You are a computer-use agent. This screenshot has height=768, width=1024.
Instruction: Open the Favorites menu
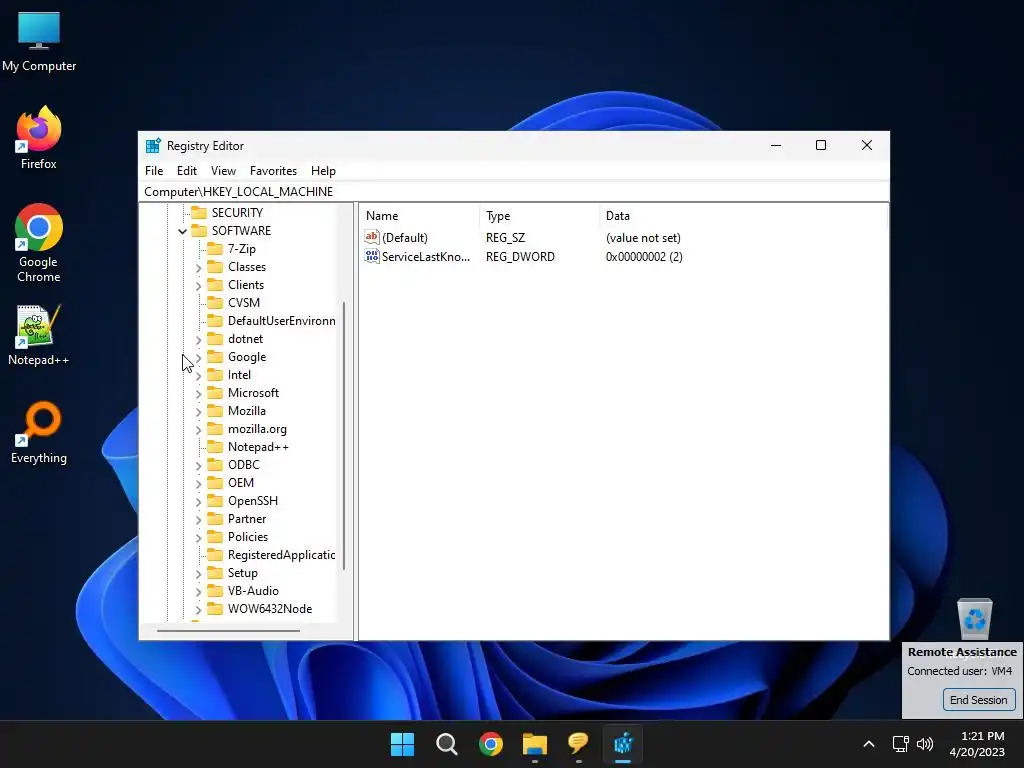coord(273,170)
